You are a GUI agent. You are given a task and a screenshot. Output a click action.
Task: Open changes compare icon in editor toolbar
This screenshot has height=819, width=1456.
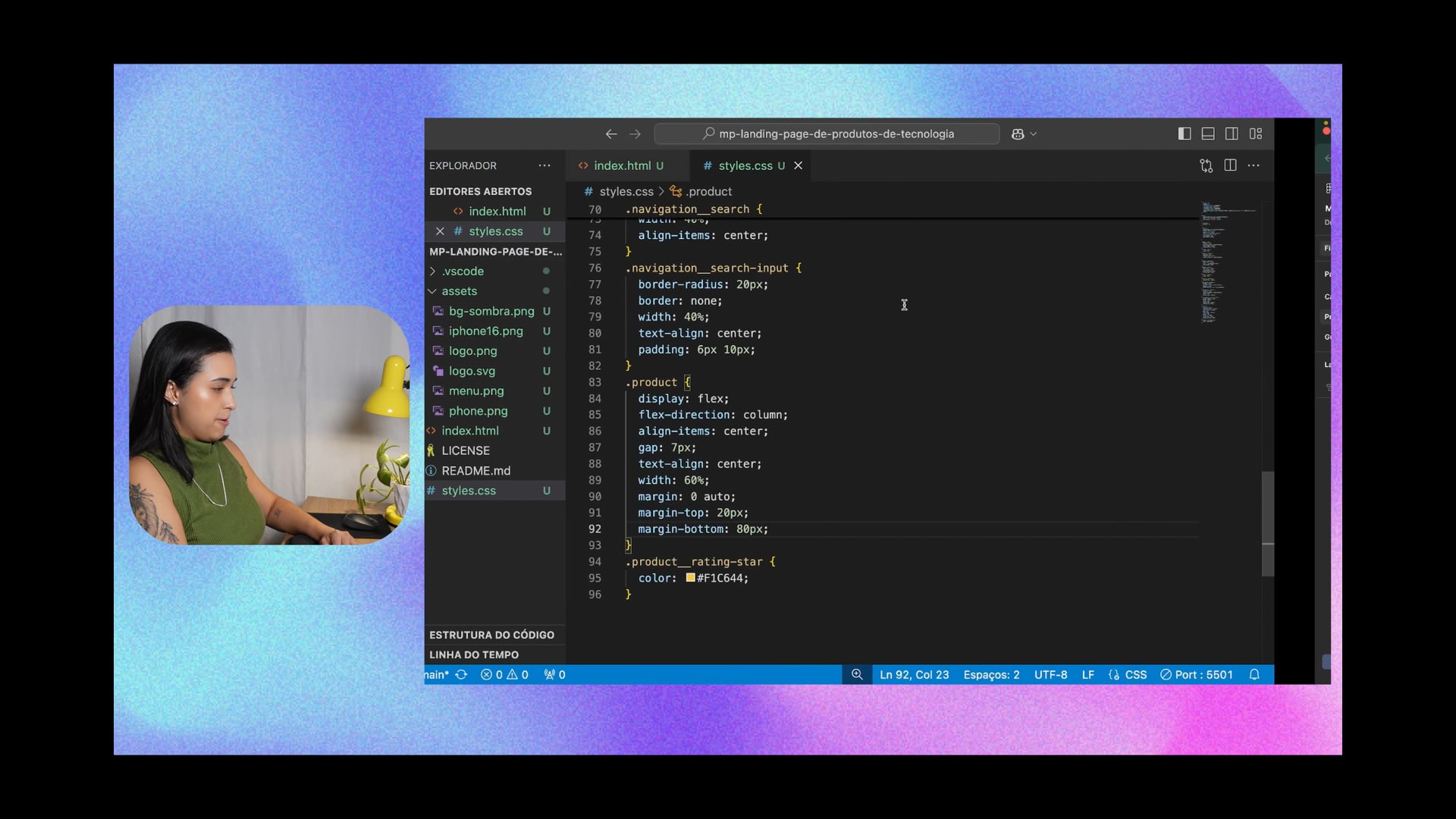pos(1206,165)
